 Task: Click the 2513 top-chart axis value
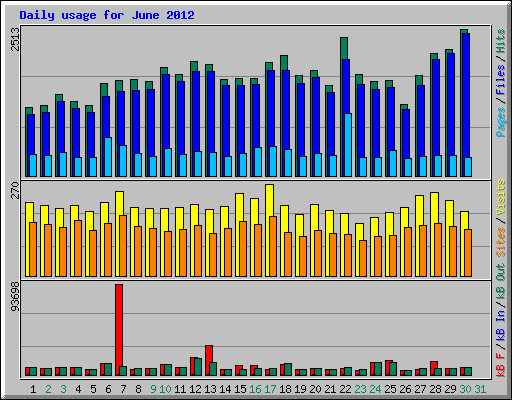click(15, 39)
